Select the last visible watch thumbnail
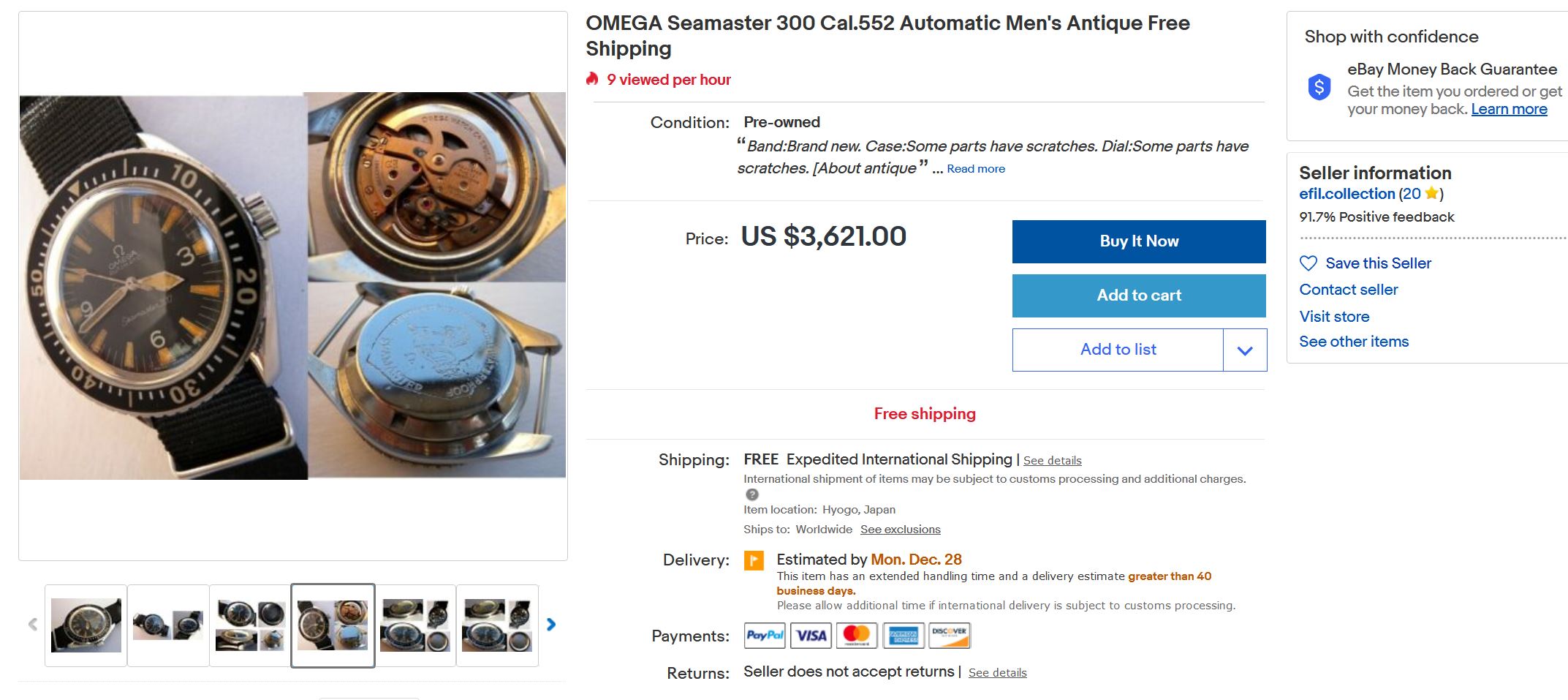The image size is (1568, 700). coord(497,625)
